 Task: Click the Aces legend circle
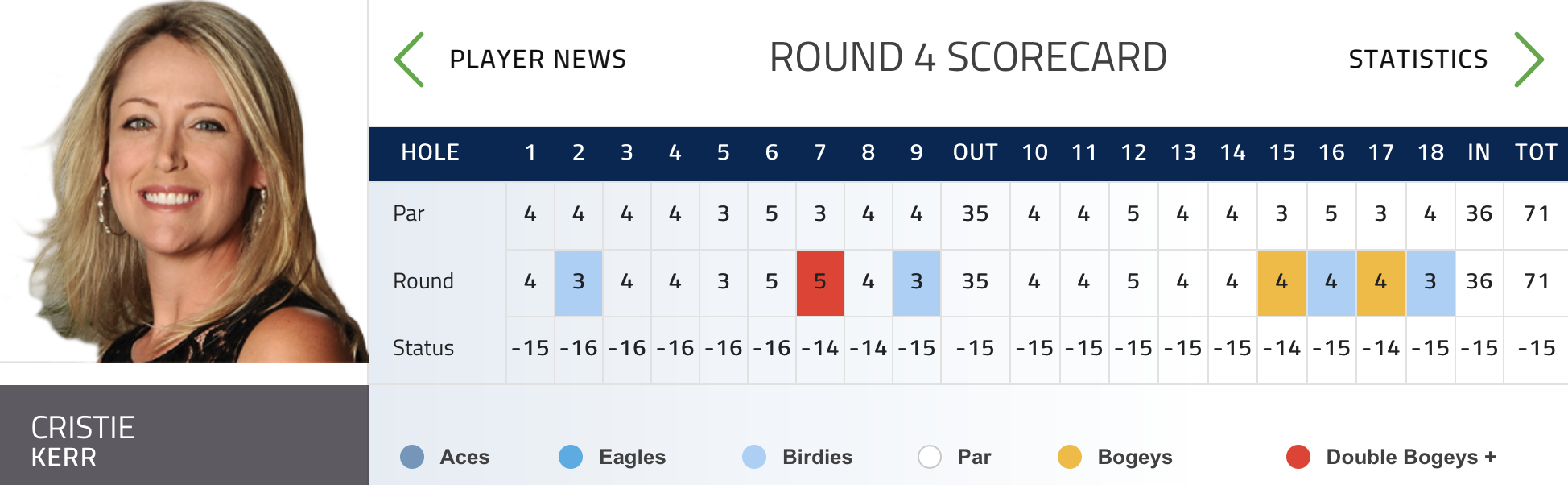click(412, 457)
